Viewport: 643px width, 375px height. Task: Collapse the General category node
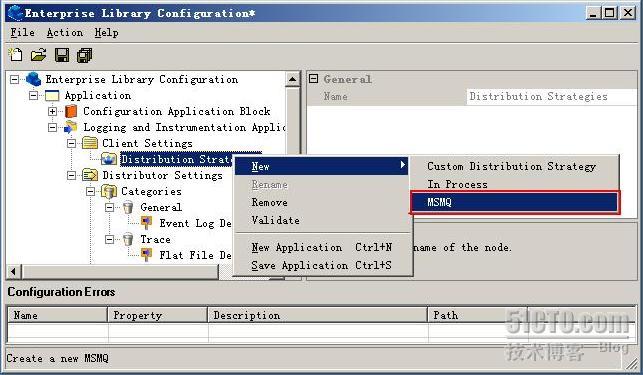(x=109, y=207)
